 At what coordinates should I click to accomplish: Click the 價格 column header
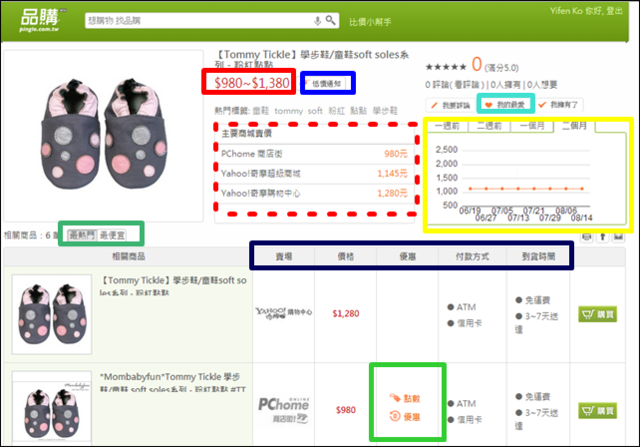pos(346,256)
